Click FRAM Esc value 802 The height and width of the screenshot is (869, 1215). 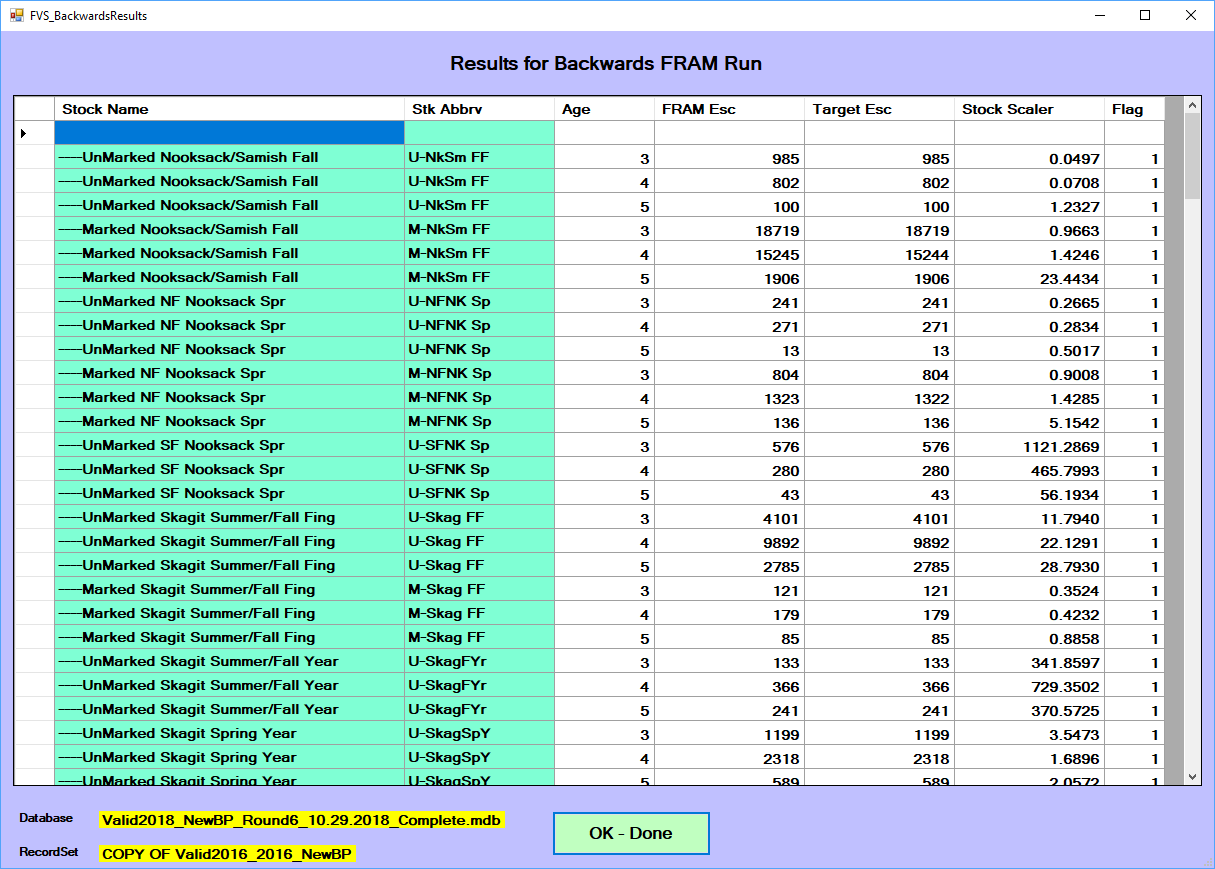(x=785, y=182)
